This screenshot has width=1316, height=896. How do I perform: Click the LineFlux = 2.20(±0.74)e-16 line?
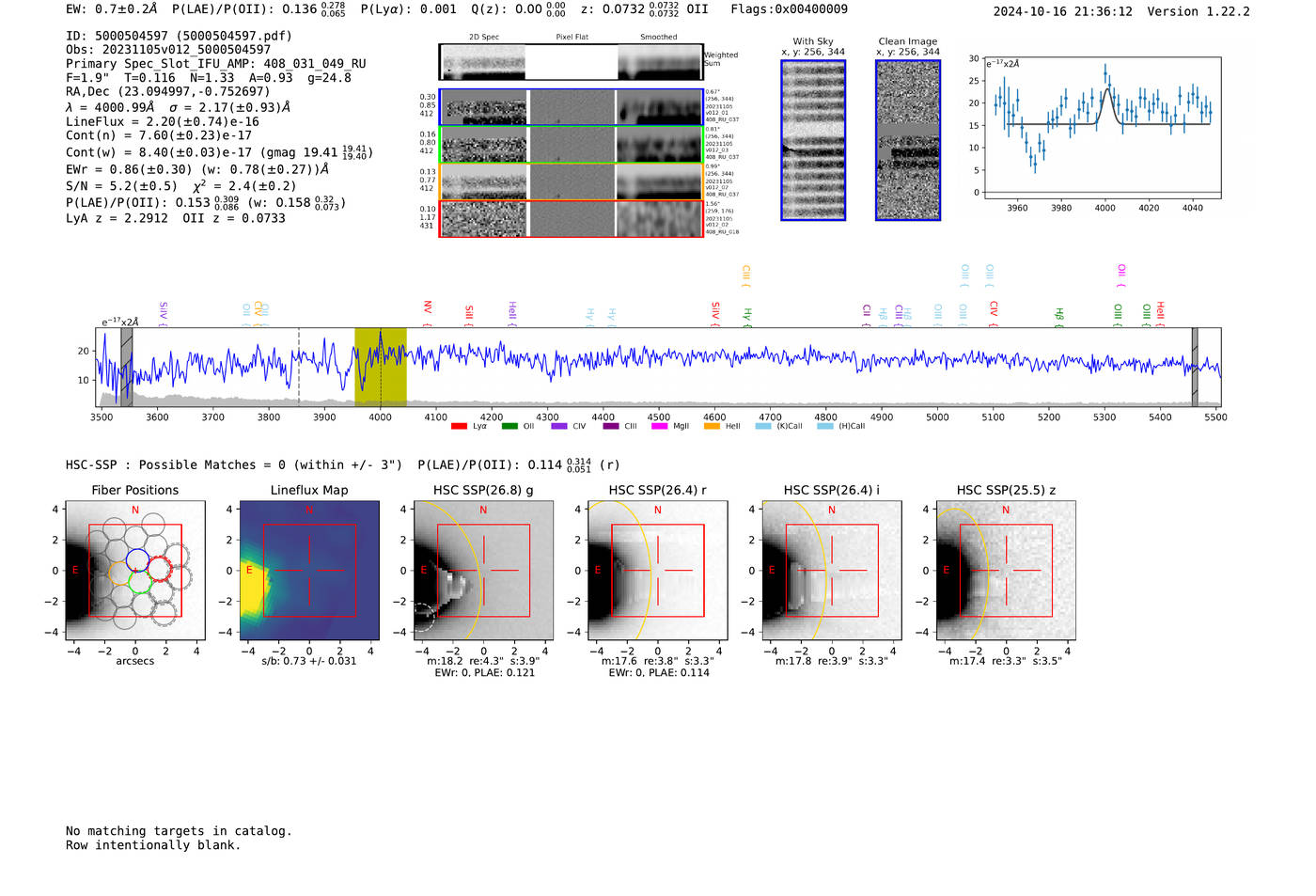tap(163, 122)
